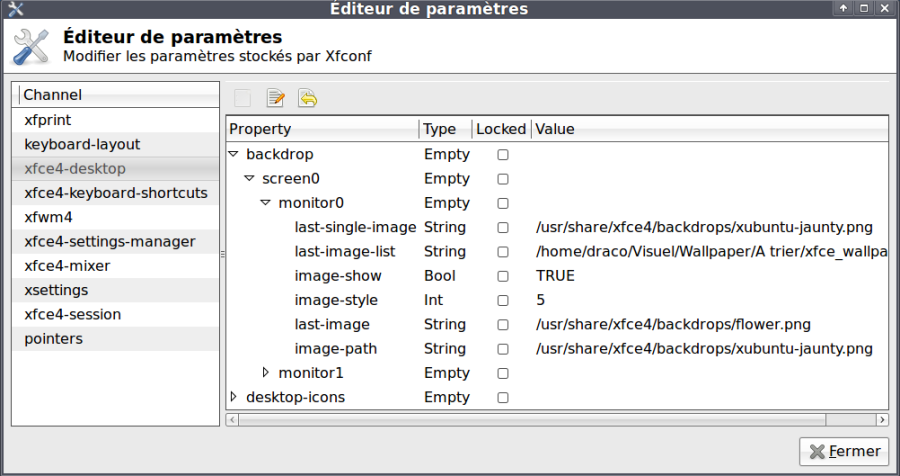900x476 pixels.
Task: Select the last-single-image property
Action: pos(355,227)
